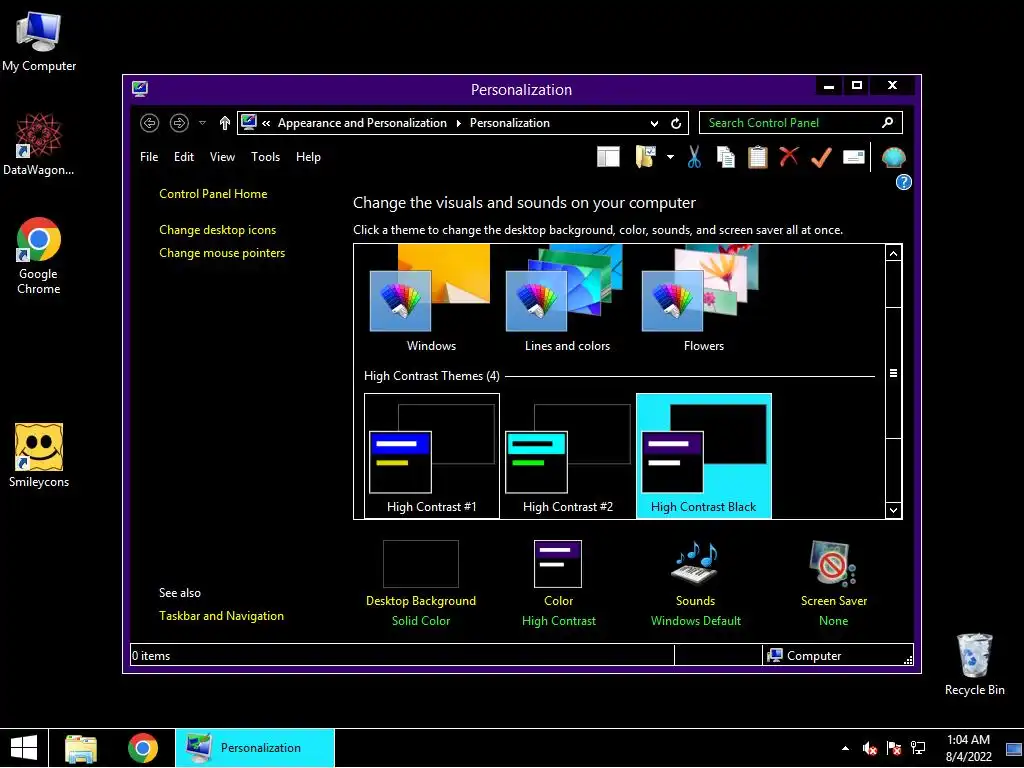Click the folder options toolbar icon
This screenshot has width=1024, height=768.
pos(645,157)
